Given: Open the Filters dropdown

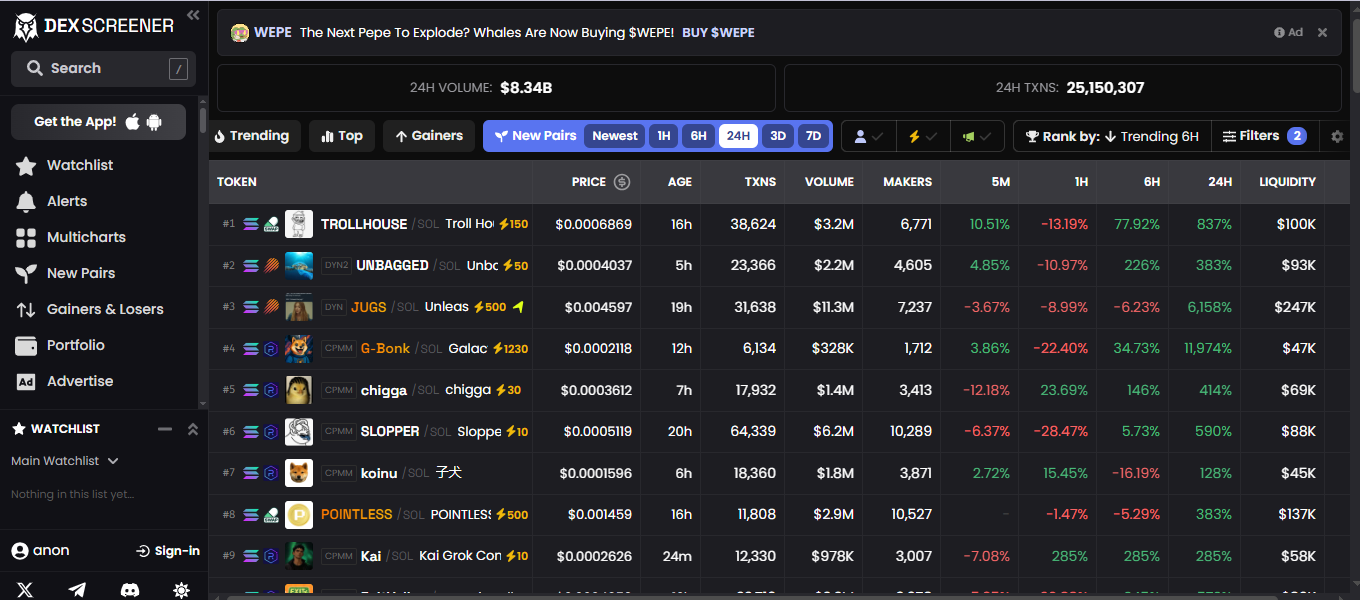Looking at the screenshot, I should click(1264, 136).
